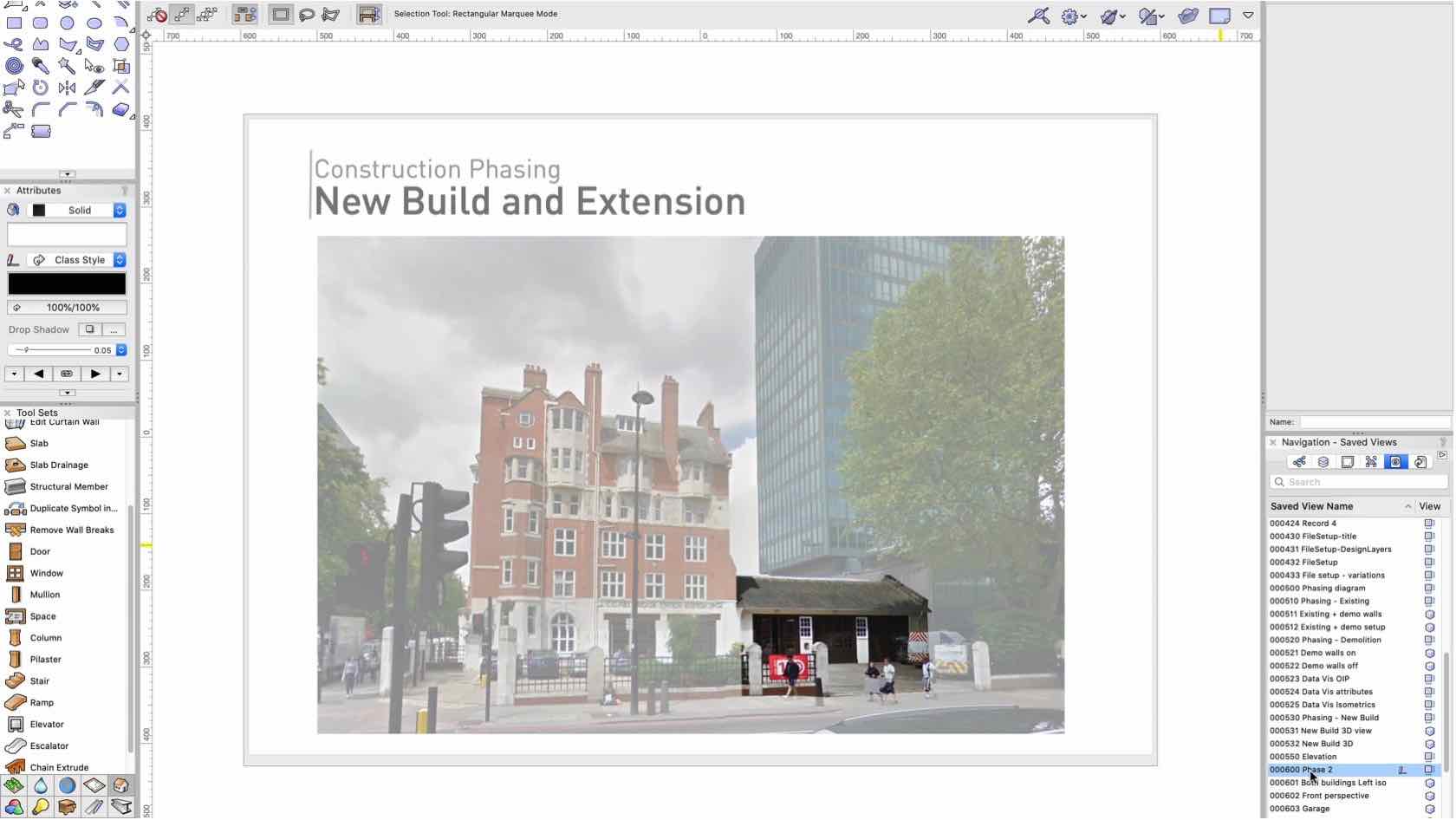Switch to the Design Layers navigation tab
The height and width of the screenshot is (820, 1456).
tap(1323, 463)
